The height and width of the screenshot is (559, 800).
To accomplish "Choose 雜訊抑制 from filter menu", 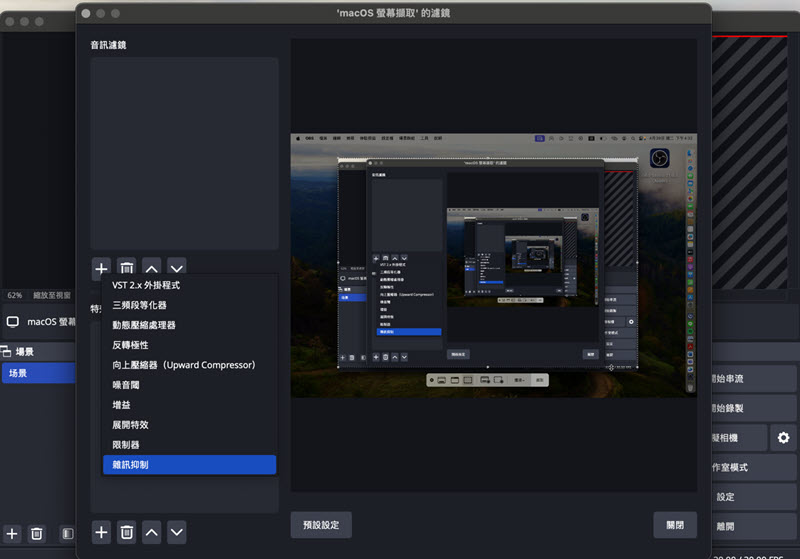I will (190, 465).
